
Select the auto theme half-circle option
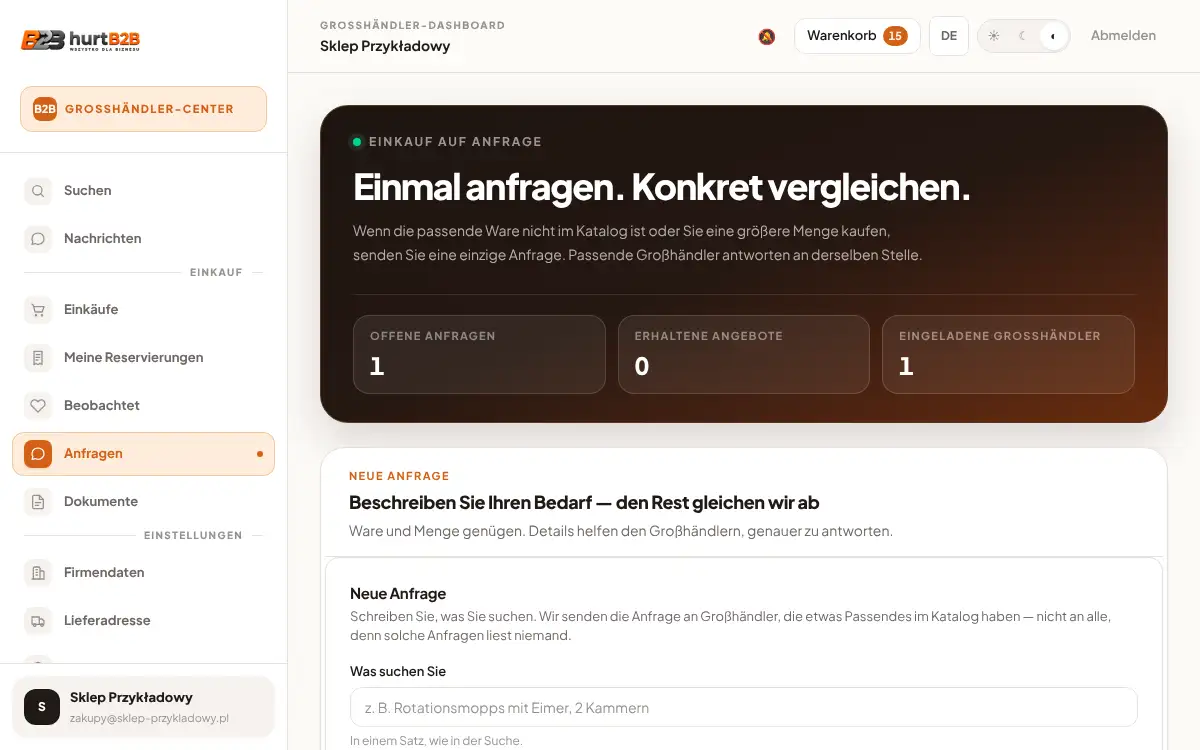tap(1052, 36)
